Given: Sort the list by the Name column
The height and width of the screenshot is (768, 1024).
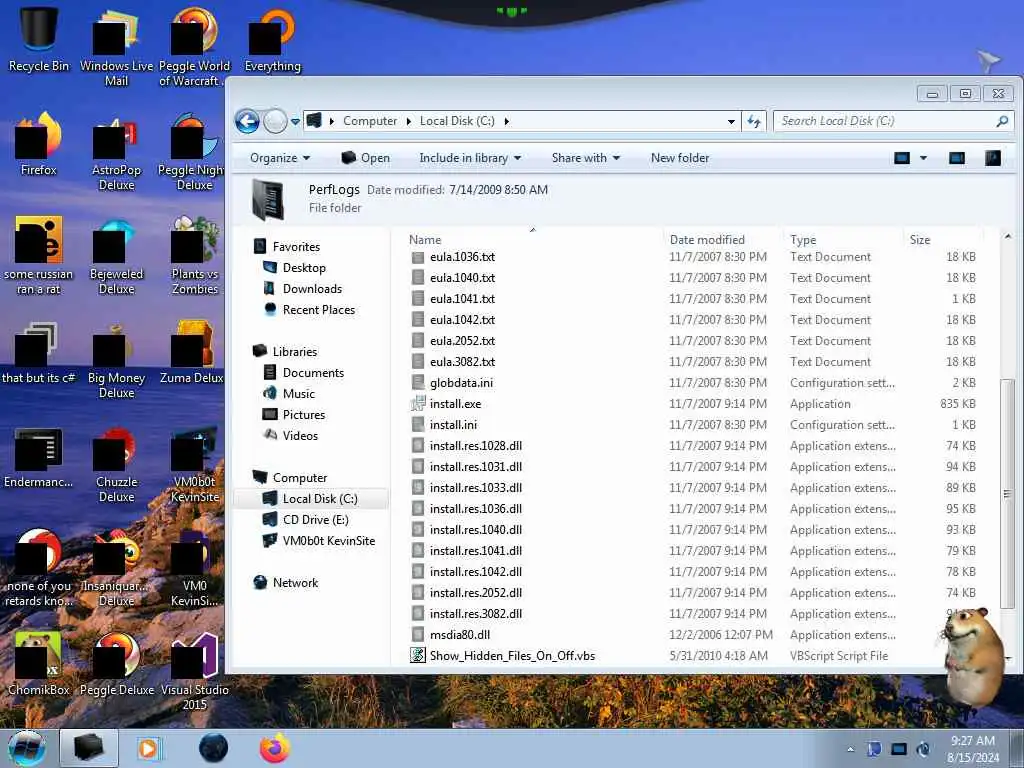Looking at the screenshot, I should [x=425, y=240].
